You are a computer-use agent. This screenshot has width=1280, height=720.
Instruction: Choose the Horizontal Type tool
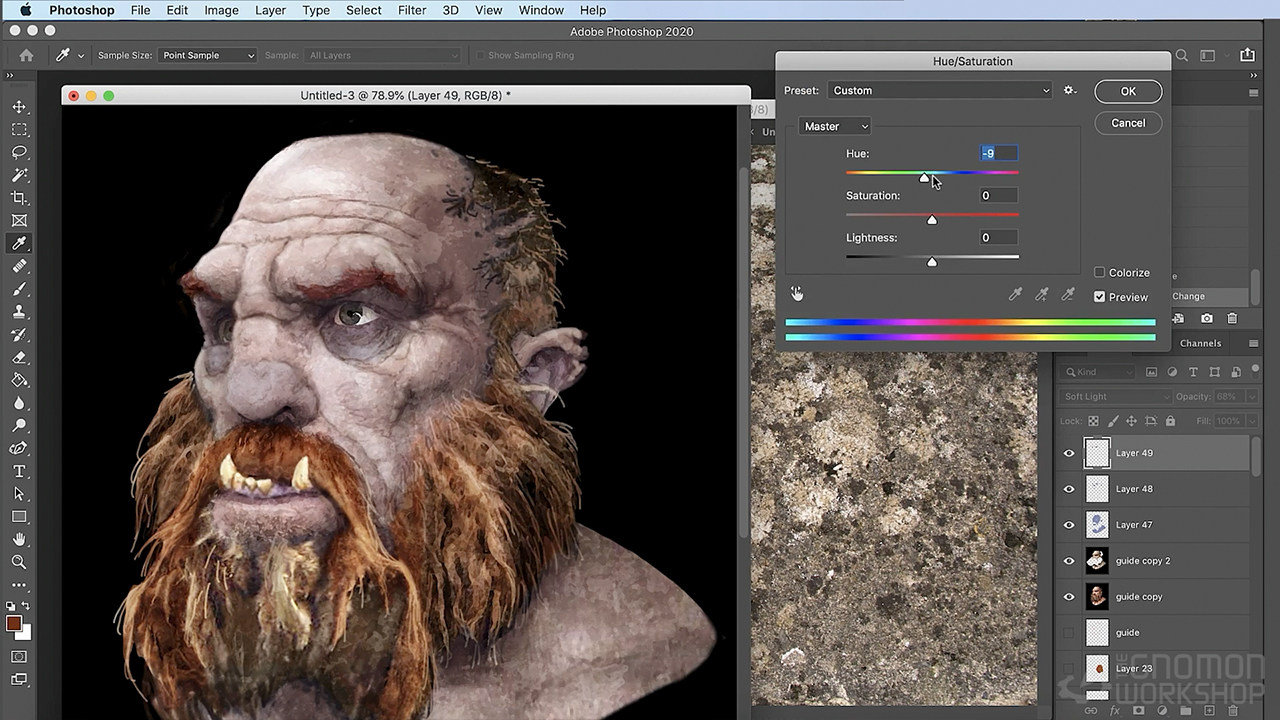click(19, 471)
